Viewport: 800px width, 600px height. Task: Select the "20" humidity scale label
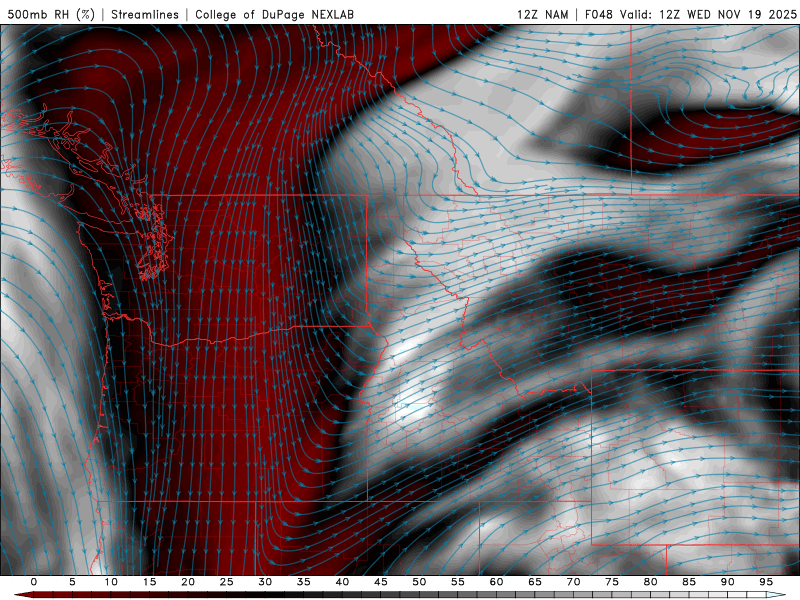[x=188, y=582]
